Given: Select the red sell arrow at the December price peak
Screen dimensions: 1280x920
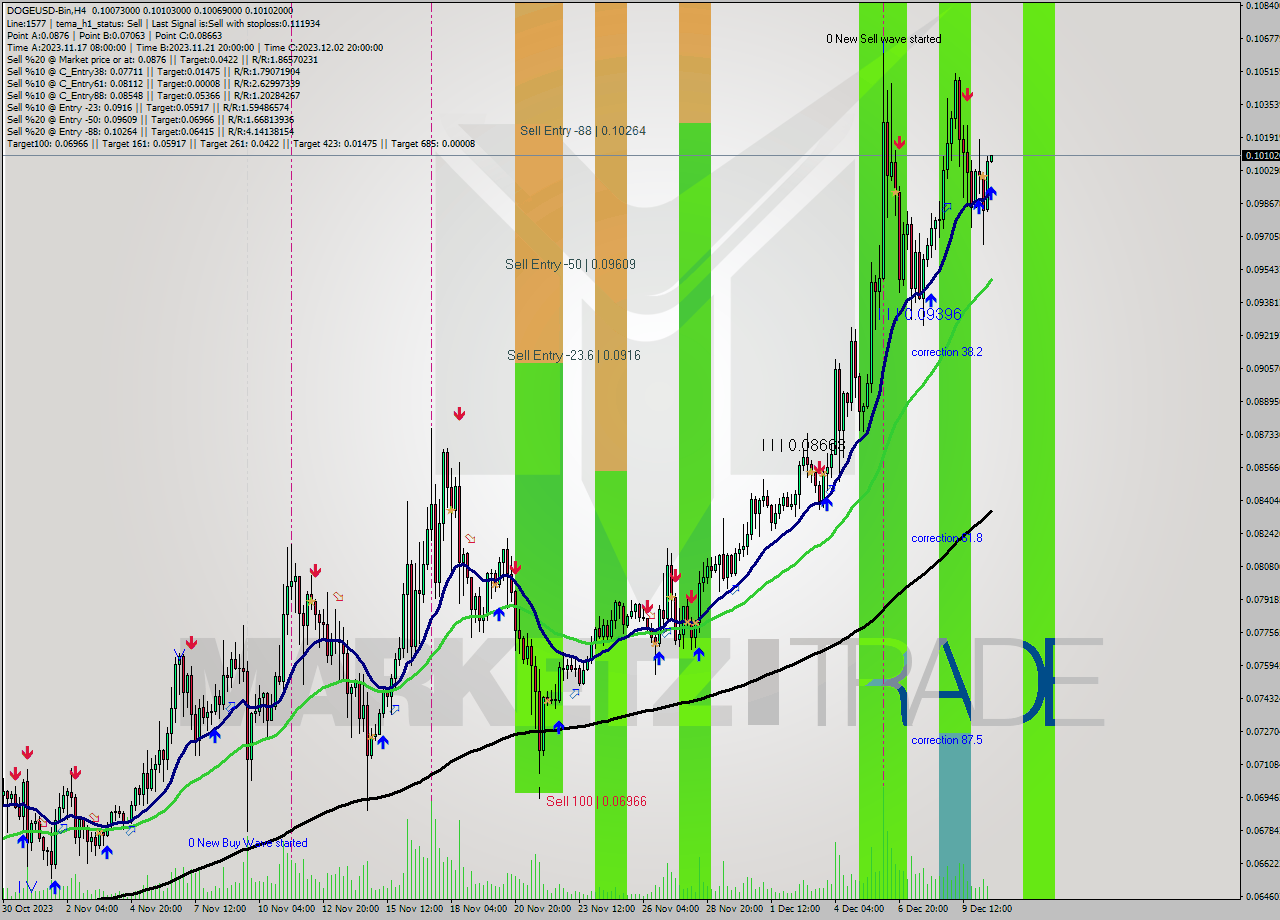Looking at the screenshot, I should click(x=966, y=92).
